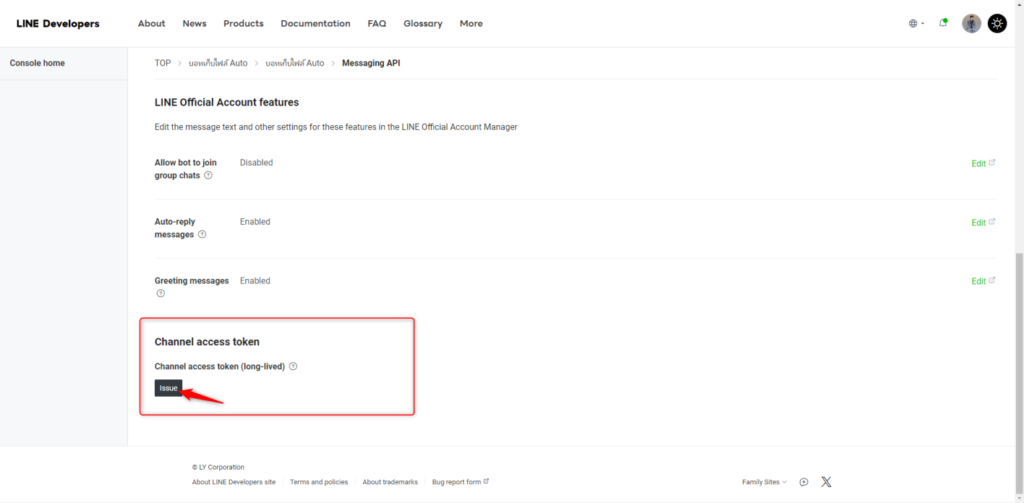Open the YouTube footer icon
The width and height of the screenshot is (1024, 503).
pyautogui.click(x=804, y=482)
